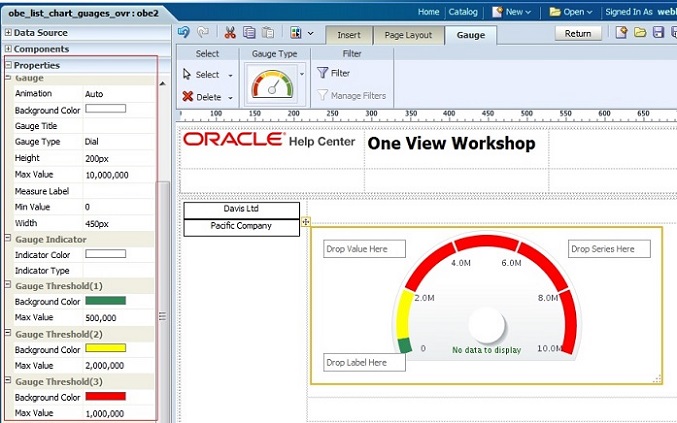
Task: Collapse the Gauge Threshold(1) section
Action: coord(8,285)
